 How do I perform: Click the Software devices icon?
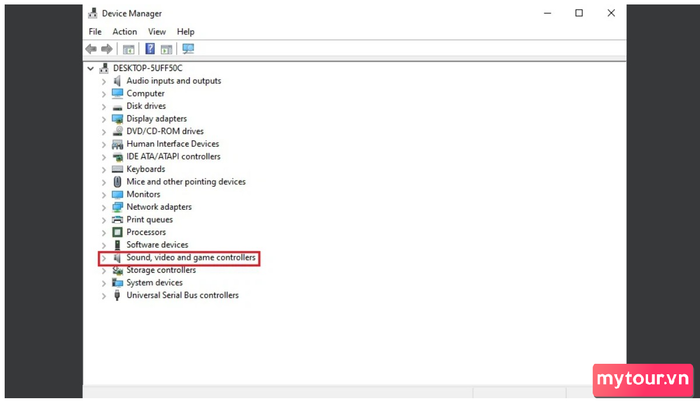point(117,245)
